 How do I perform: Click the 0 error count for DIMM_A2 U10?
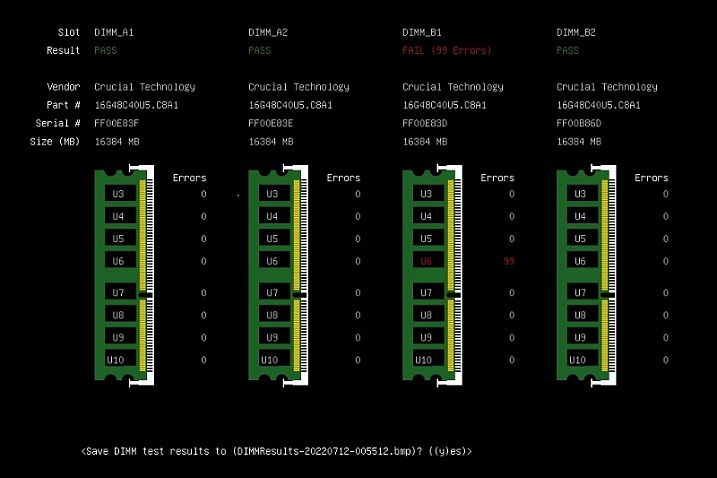(x=358, y=360)
